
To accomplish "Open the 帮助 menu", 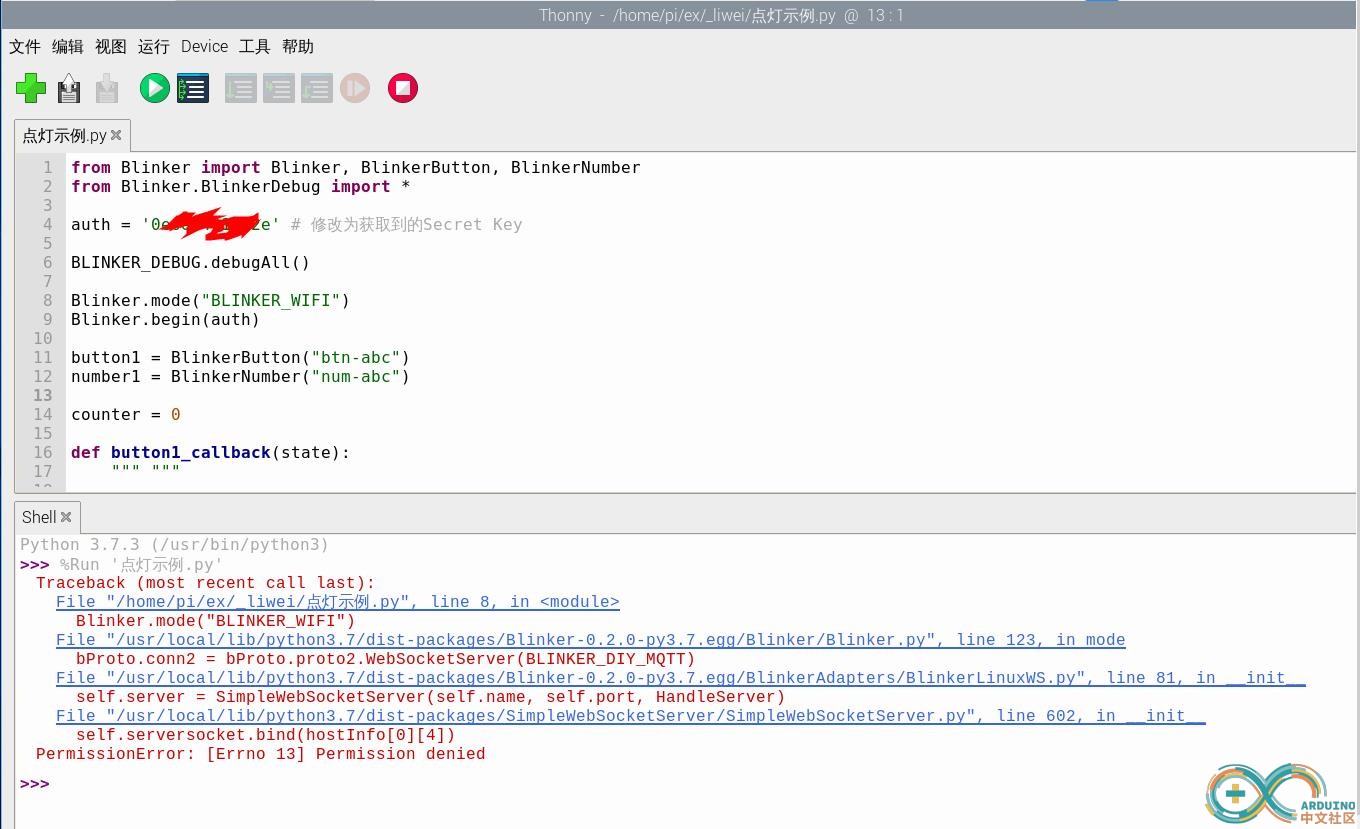I will tap(298, 46).
